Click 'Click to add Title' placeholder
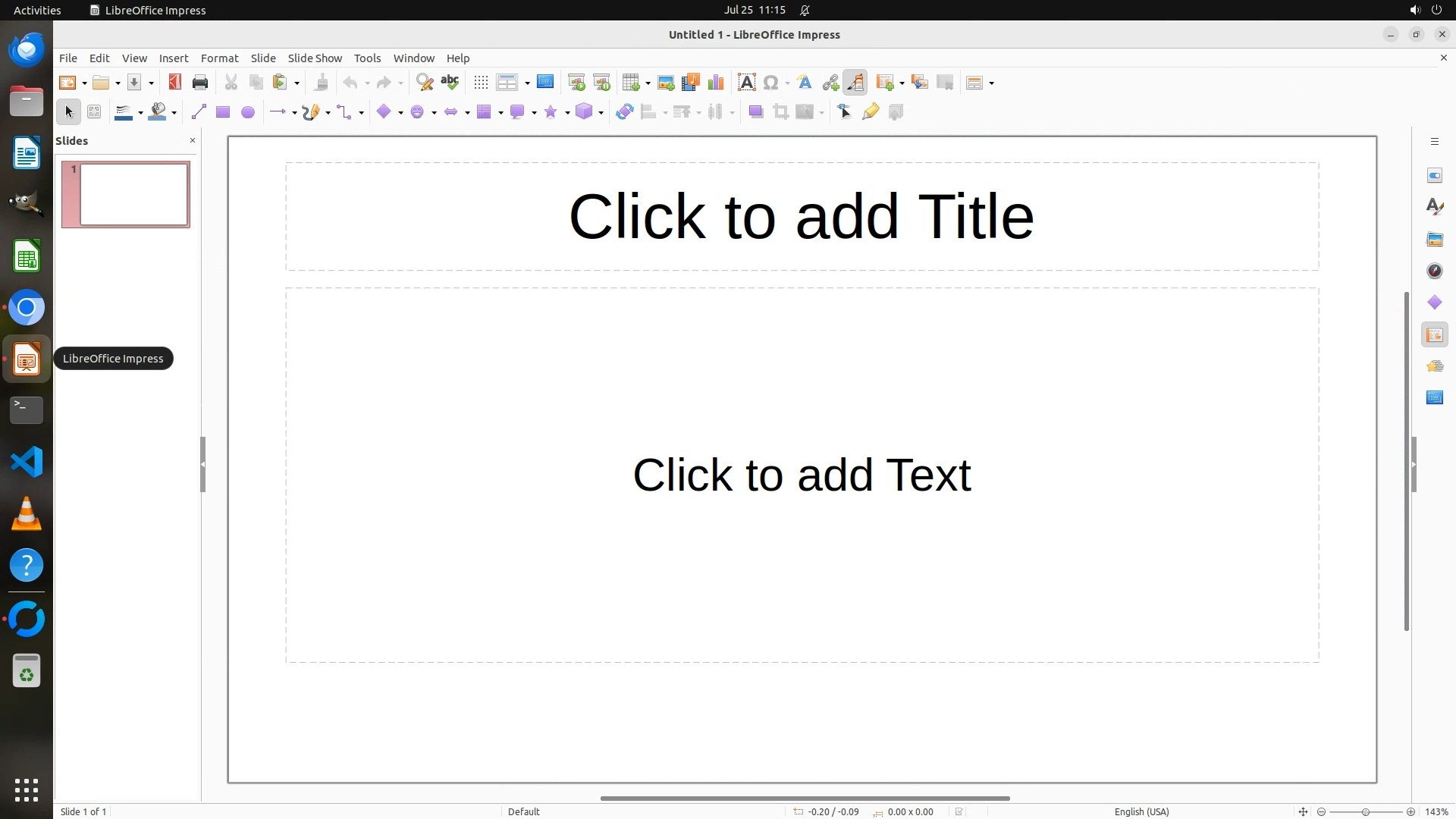 point(802,217)
